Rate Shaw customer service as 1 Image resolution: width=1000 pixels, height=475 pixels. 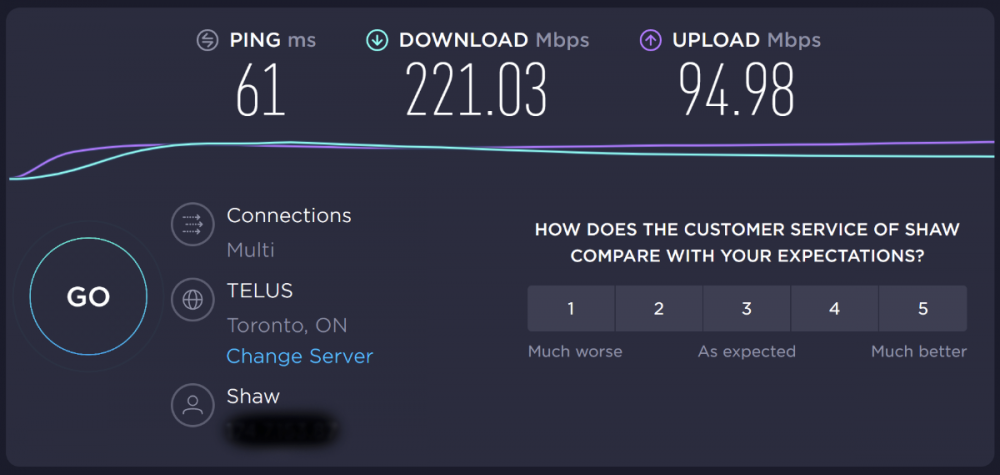pyautogui.click(x=571, y=308)
